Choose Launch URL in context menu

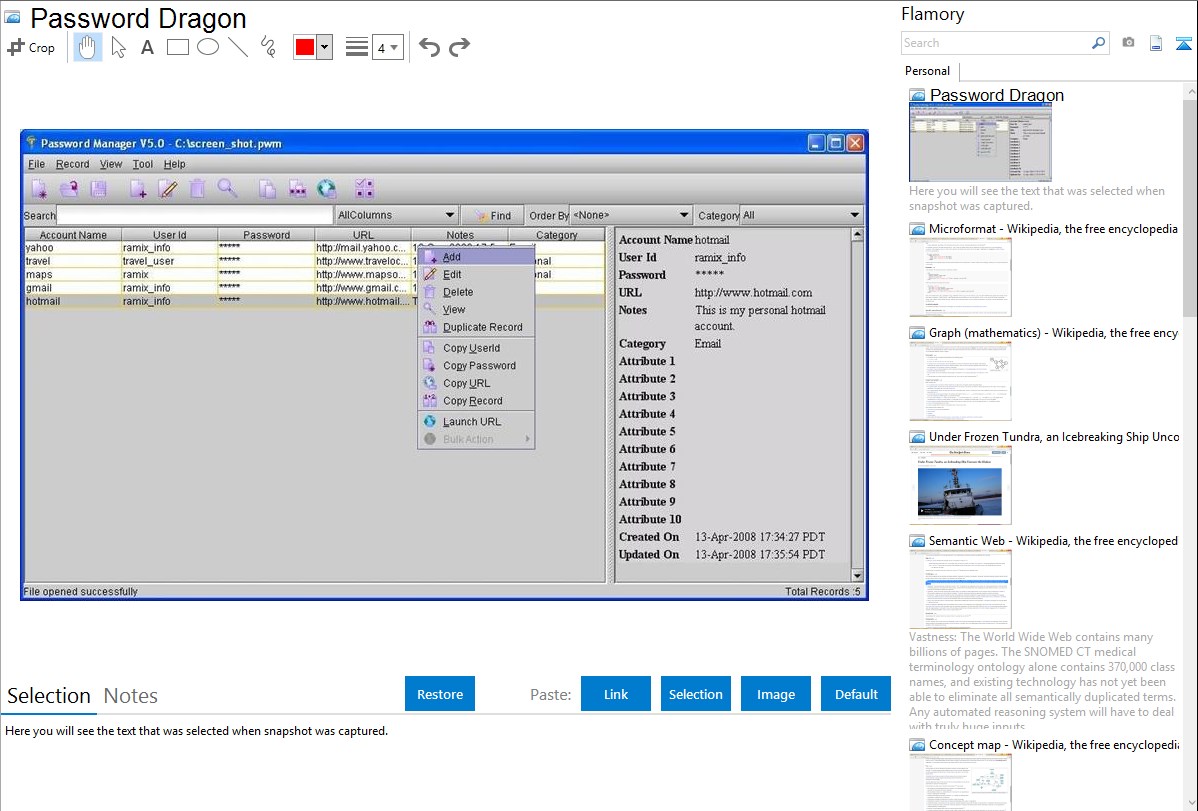click(476, 421)
